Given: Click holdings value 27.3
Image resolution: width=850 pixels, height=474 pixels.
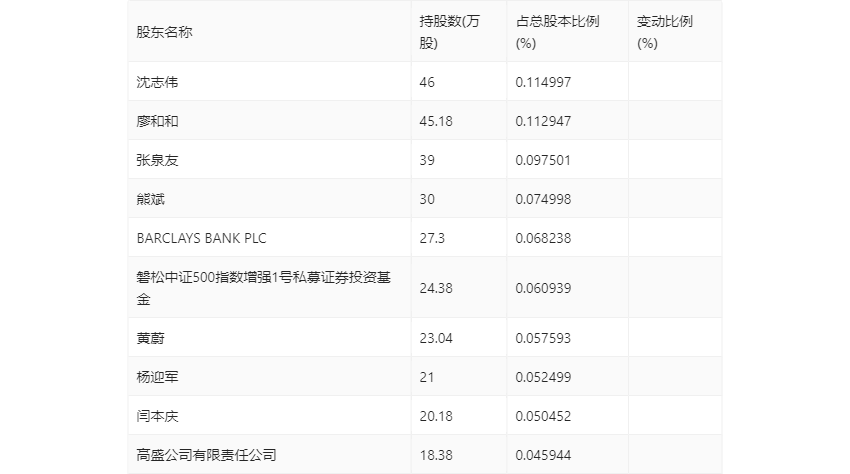Looking at the screenshot, I should 432,238.
